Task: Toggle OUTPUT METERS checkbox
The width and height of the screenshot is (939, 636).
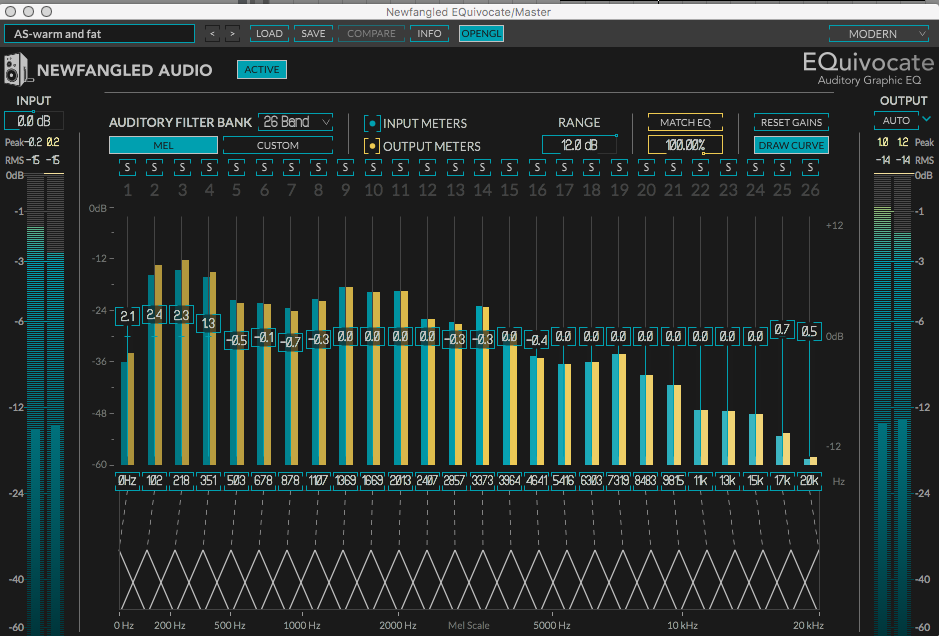Action: click(x=372, y=146)
